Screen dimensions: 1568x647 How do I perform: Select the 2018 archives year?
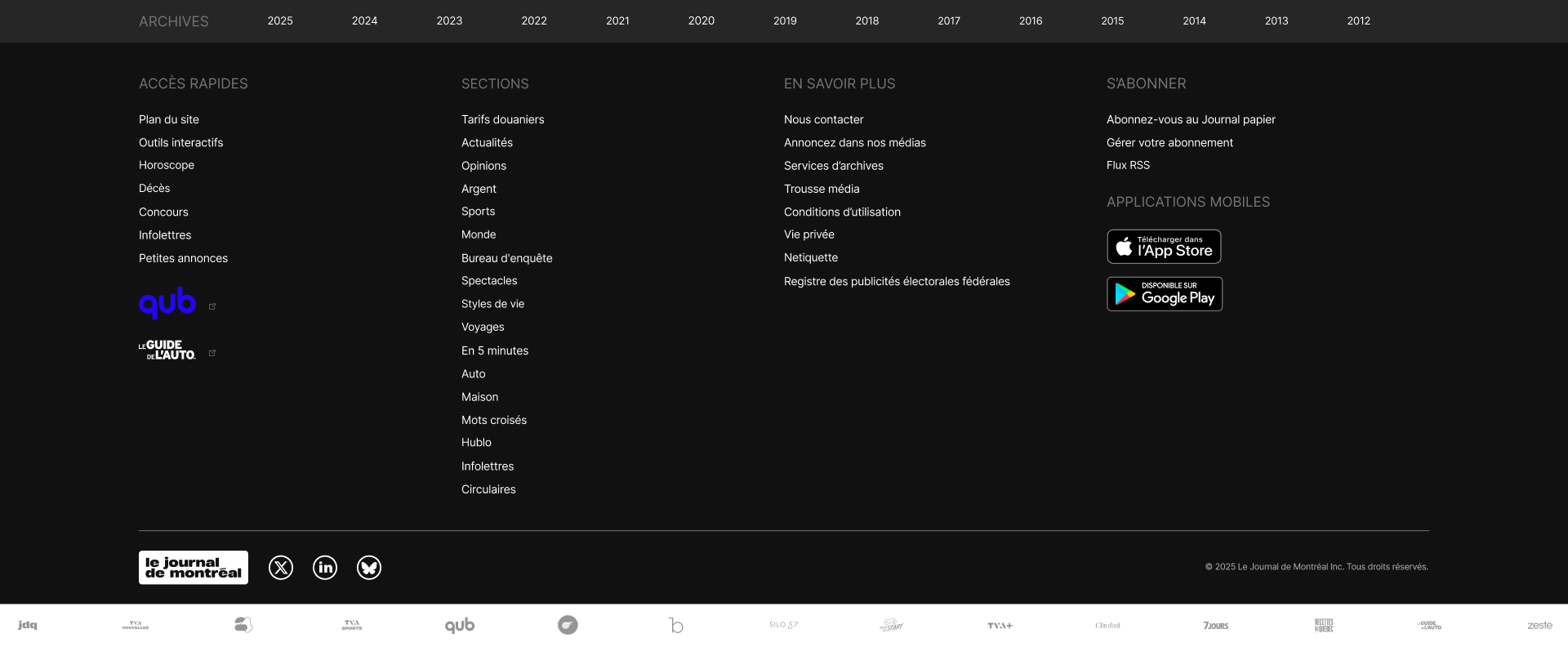tap(867, 21)
